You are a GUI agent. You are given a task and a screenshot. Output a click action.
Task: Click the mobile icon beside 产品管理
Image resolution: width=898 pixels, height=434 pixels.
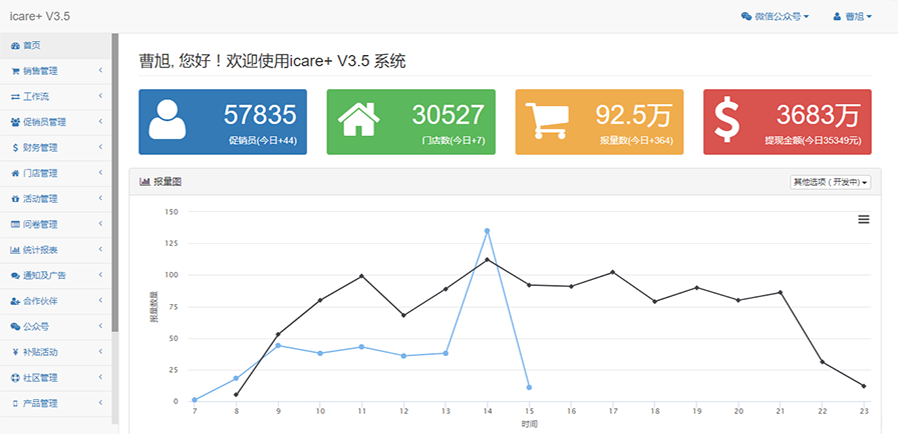tap(15, 404)
